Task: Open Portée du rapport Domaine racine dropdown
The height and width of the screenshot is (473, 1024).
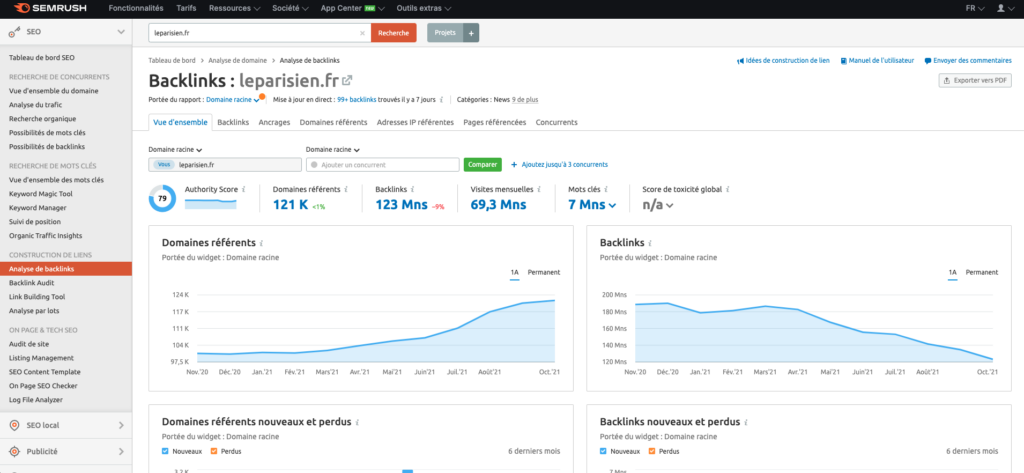Action: (233, 100)
